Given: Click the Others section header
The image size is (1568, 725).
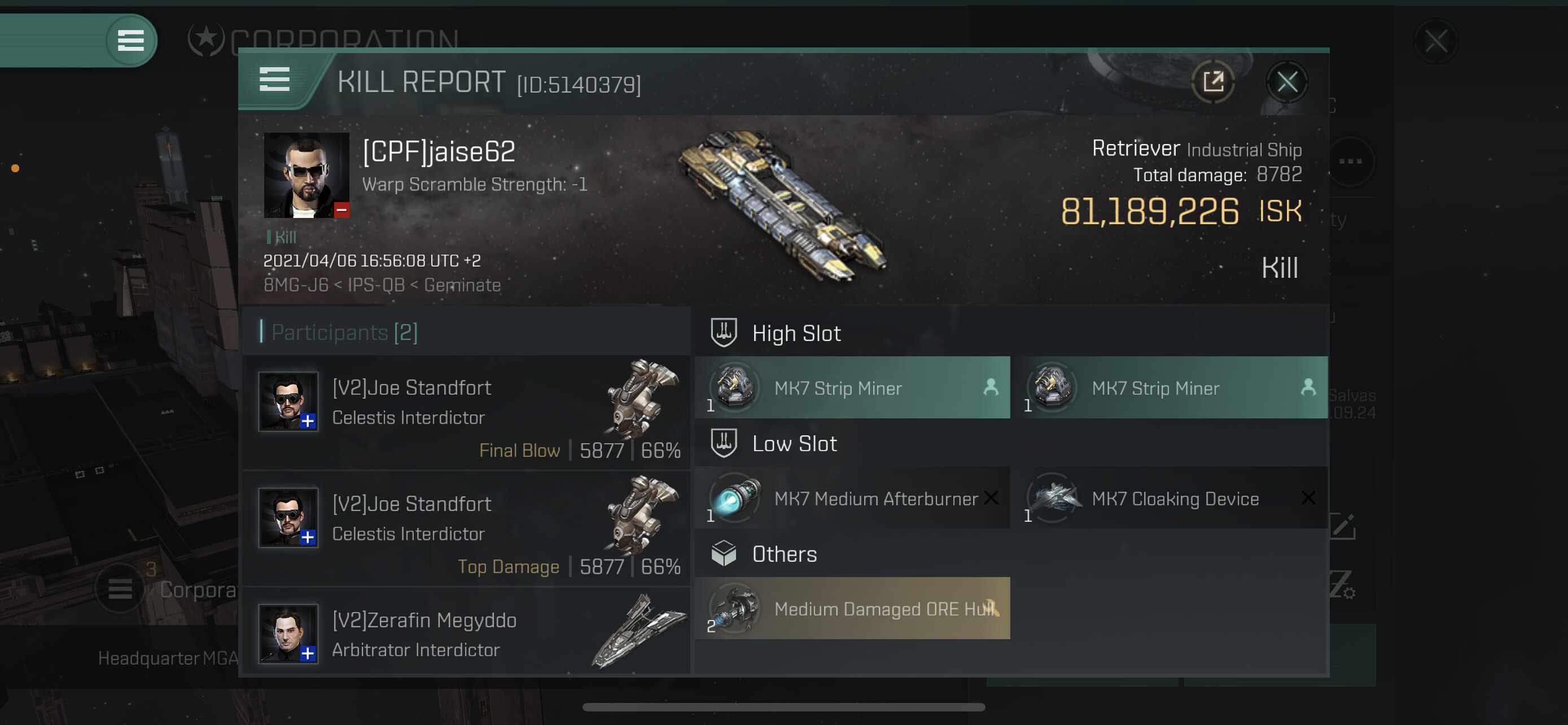Looking at the screenshot, I should (x=784, y=554).
